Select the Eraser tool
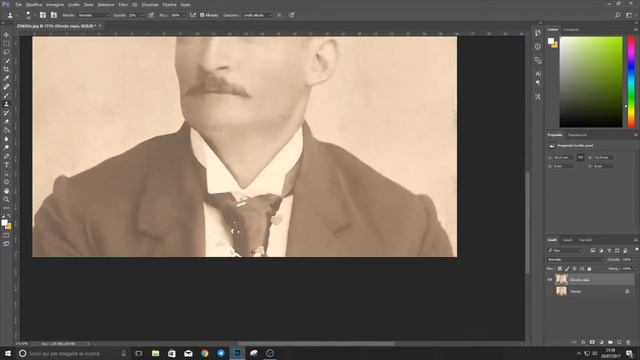The height and width of the screenshot is (360, 640). pos(6,121)
